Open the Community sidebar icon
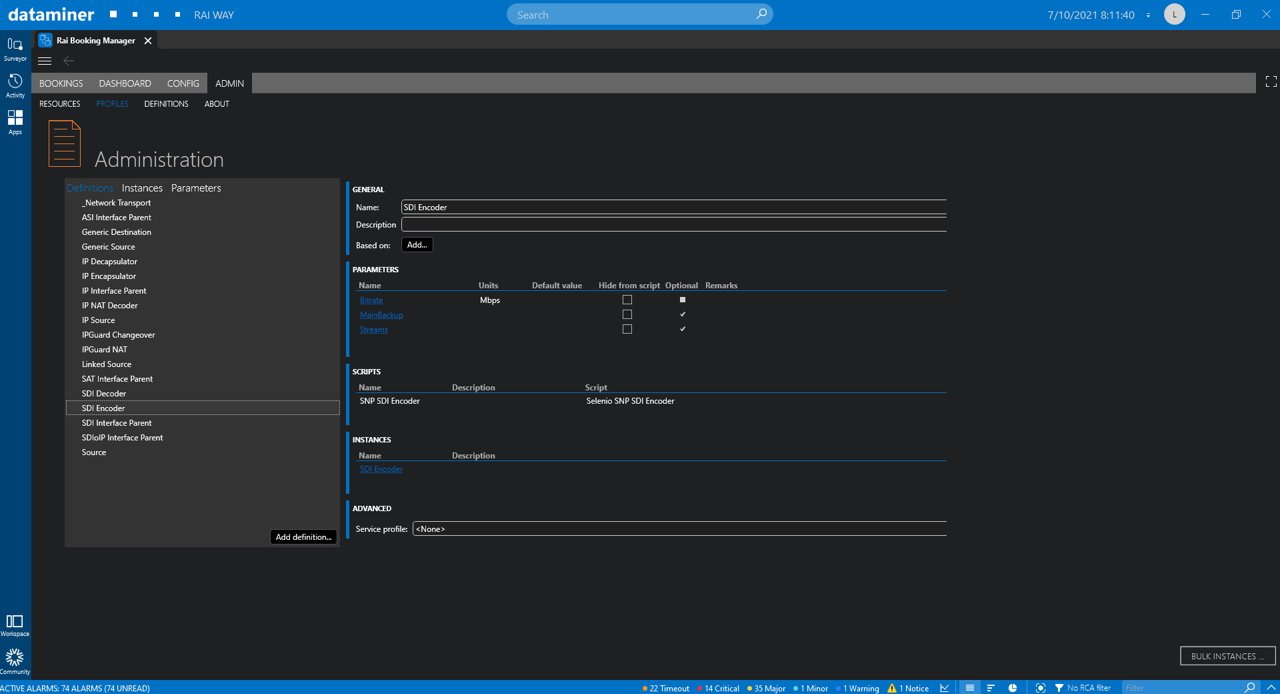1280x694 pixels. [x=15, y=661]
